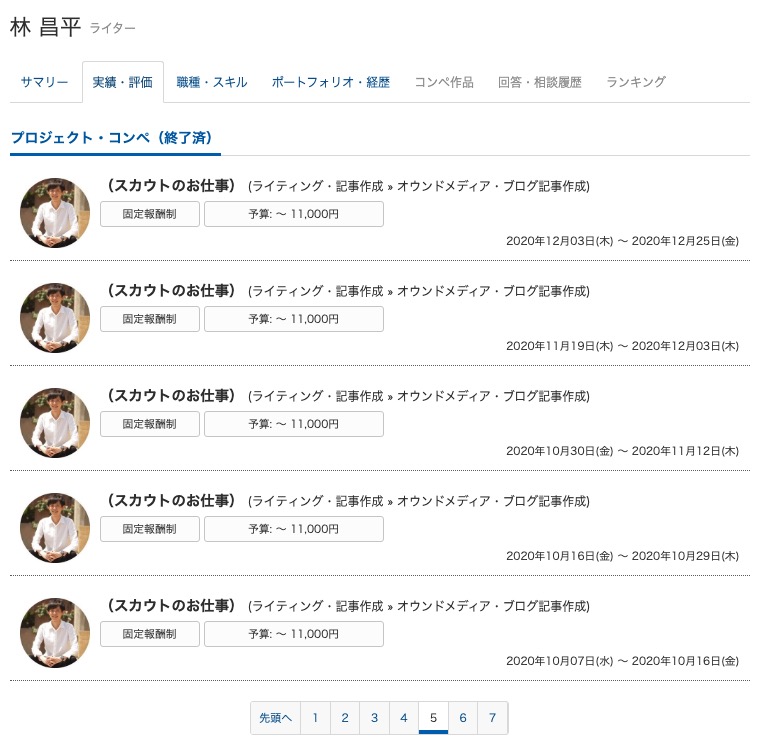
Task: Select the 実績・評価 tab
Action: coord(122,82)
